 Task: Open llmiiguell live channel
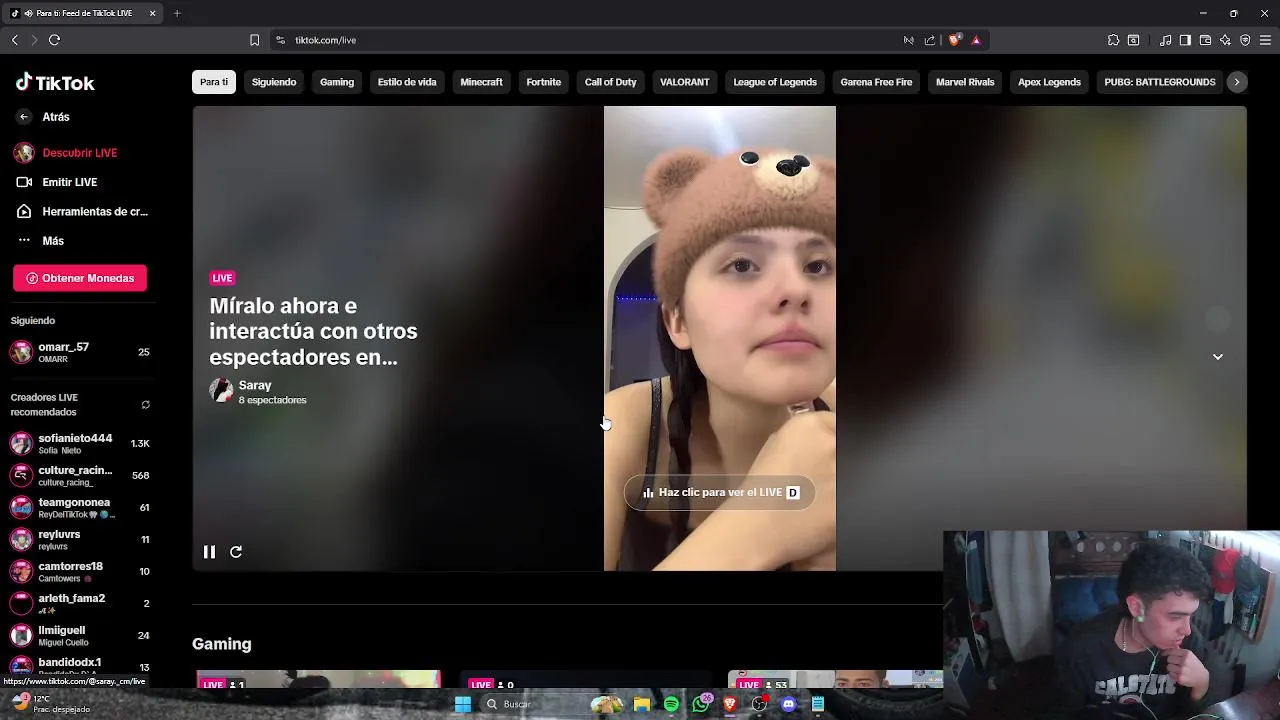point(80,635)
